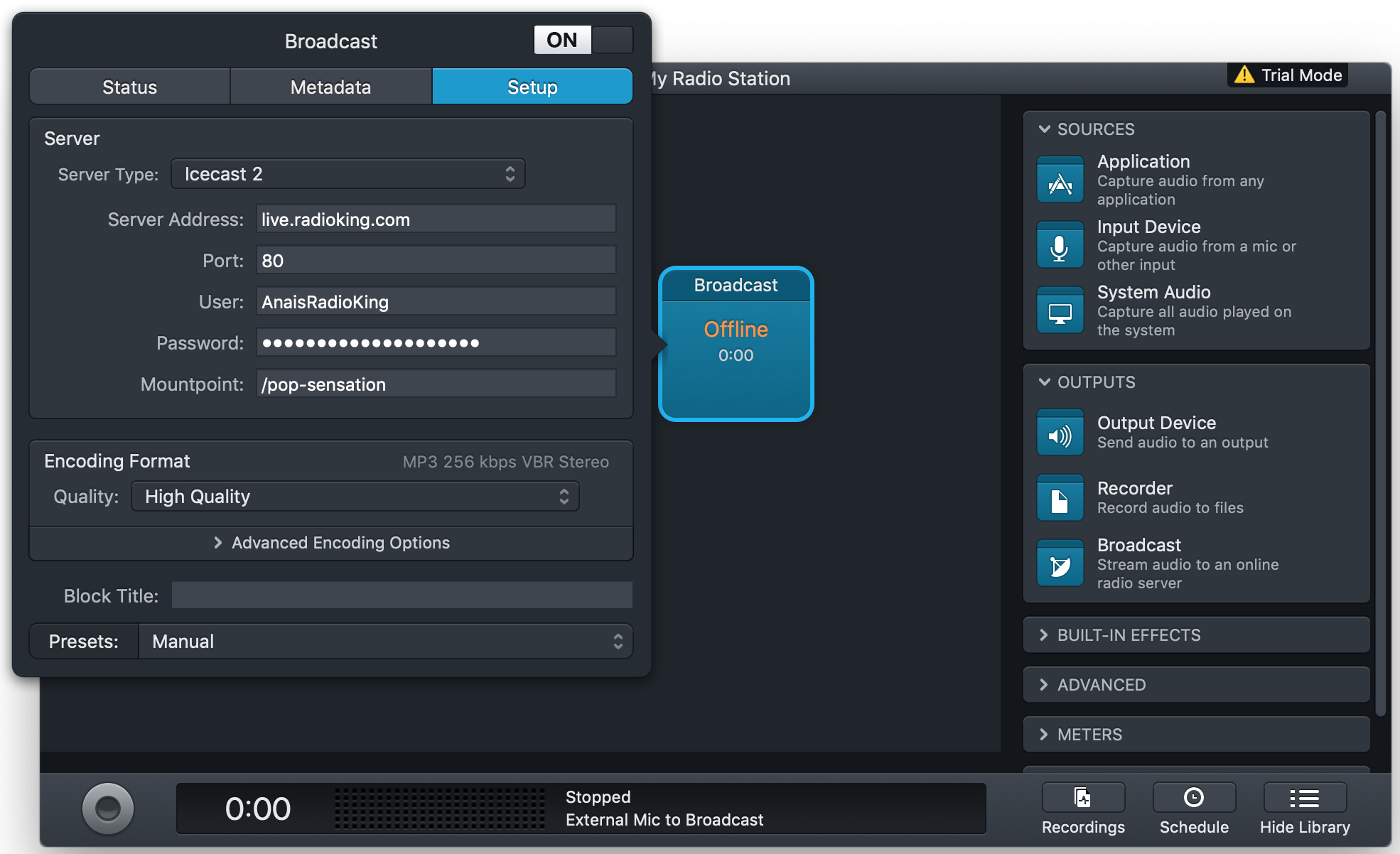Switch to the Metadata tab
The height and width of the screenshot is (854, 1400).
coord(330,87)
